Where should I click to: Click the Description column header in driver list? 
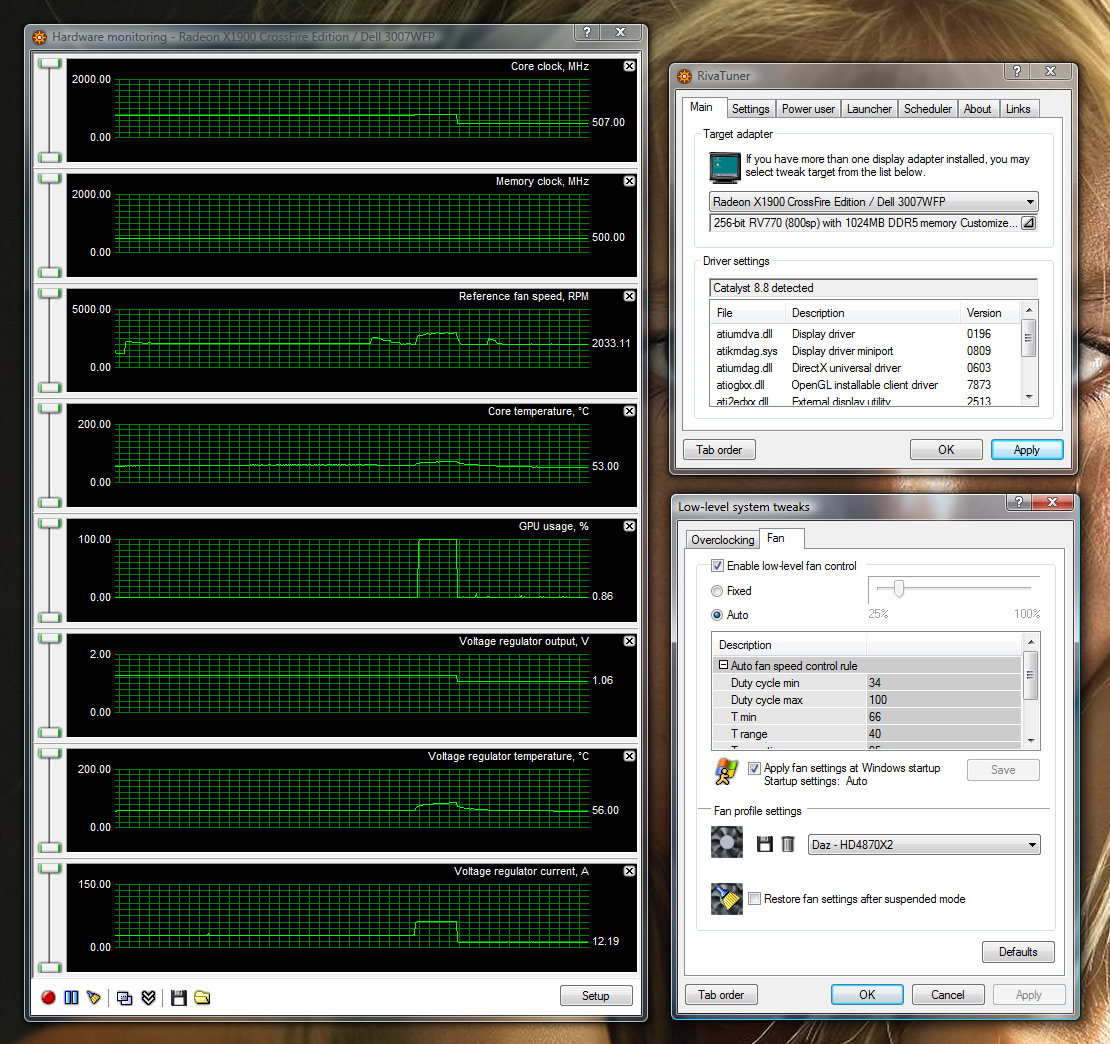pos(873,313)
